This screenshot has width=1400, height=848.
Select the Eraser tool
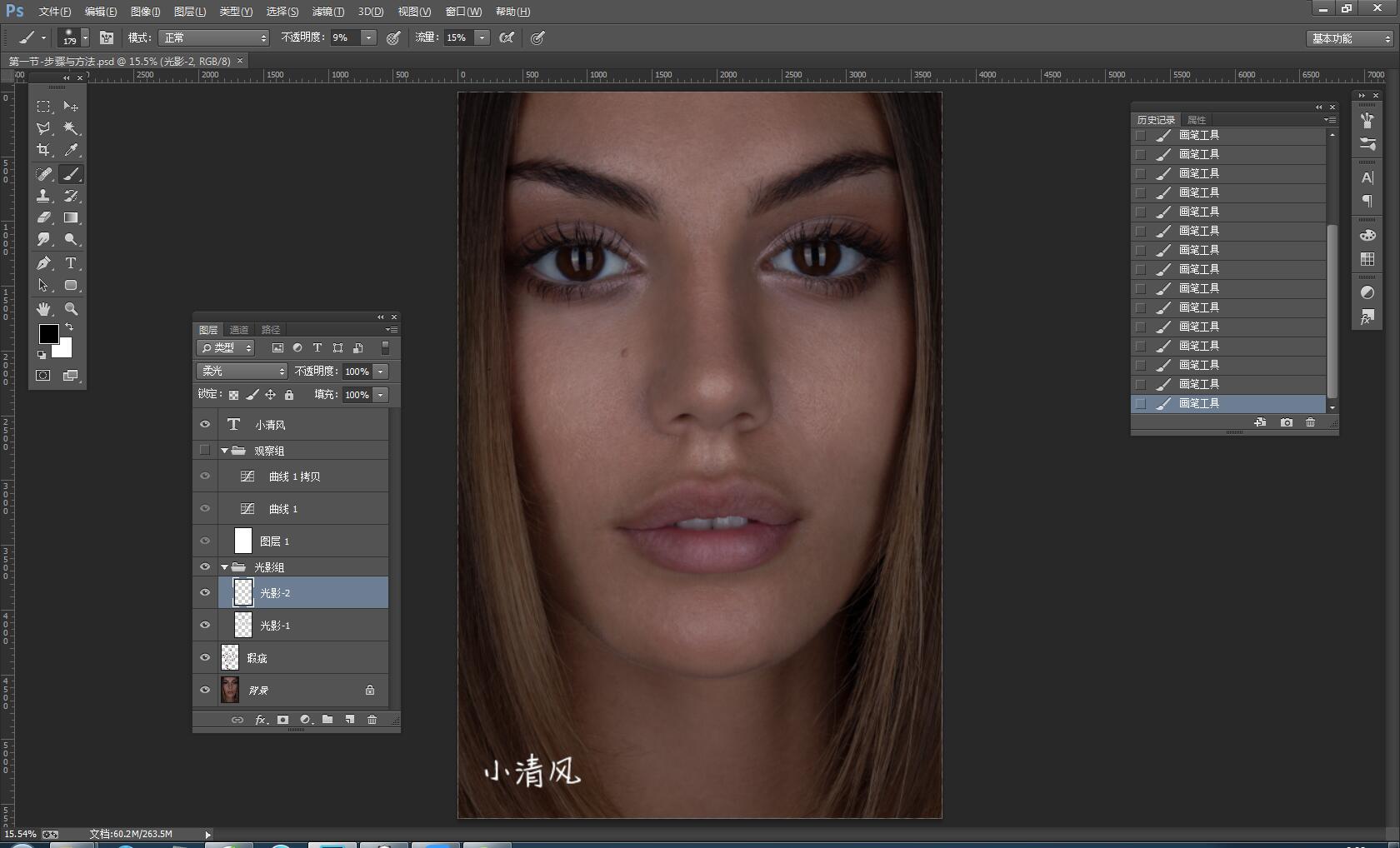43,217
